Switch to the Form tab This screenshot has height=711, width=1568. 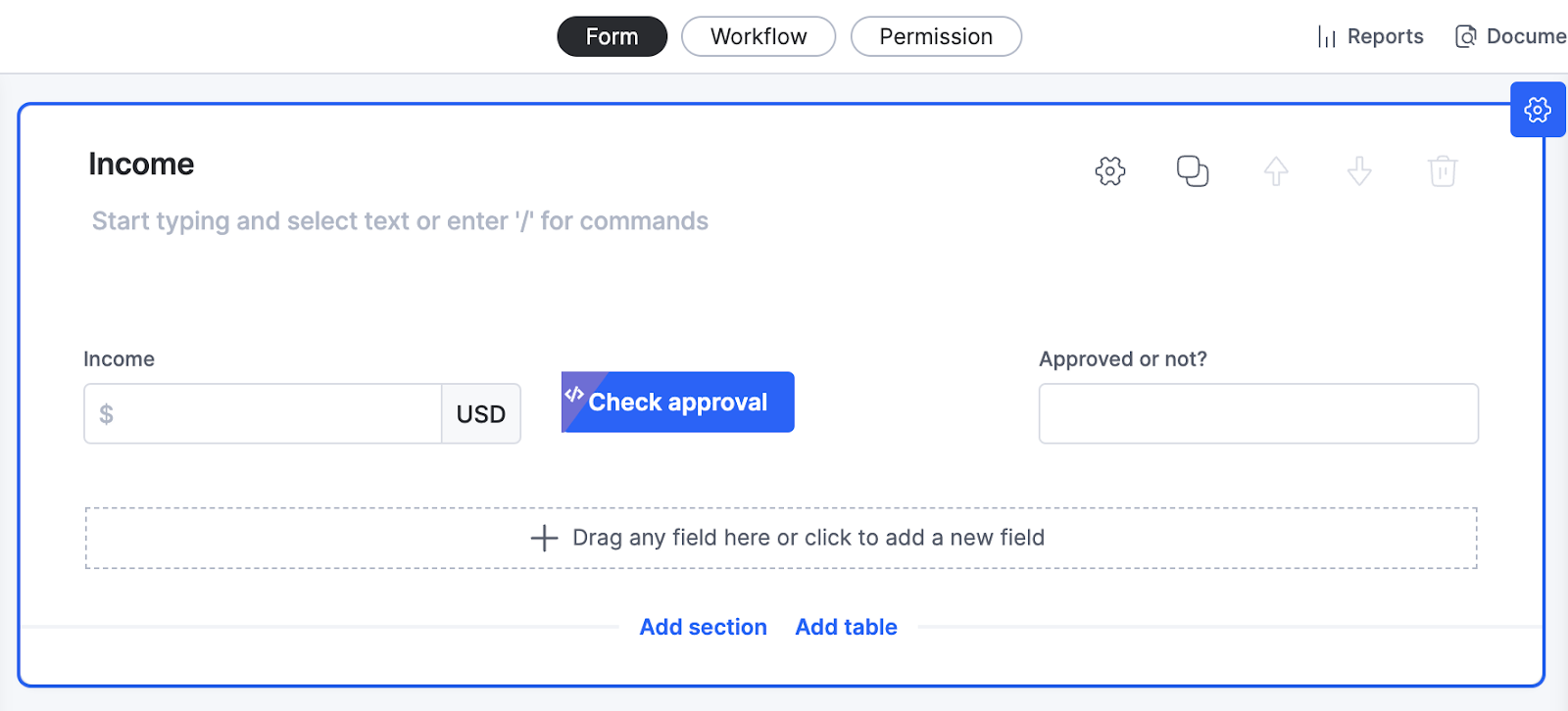(612, 36)
